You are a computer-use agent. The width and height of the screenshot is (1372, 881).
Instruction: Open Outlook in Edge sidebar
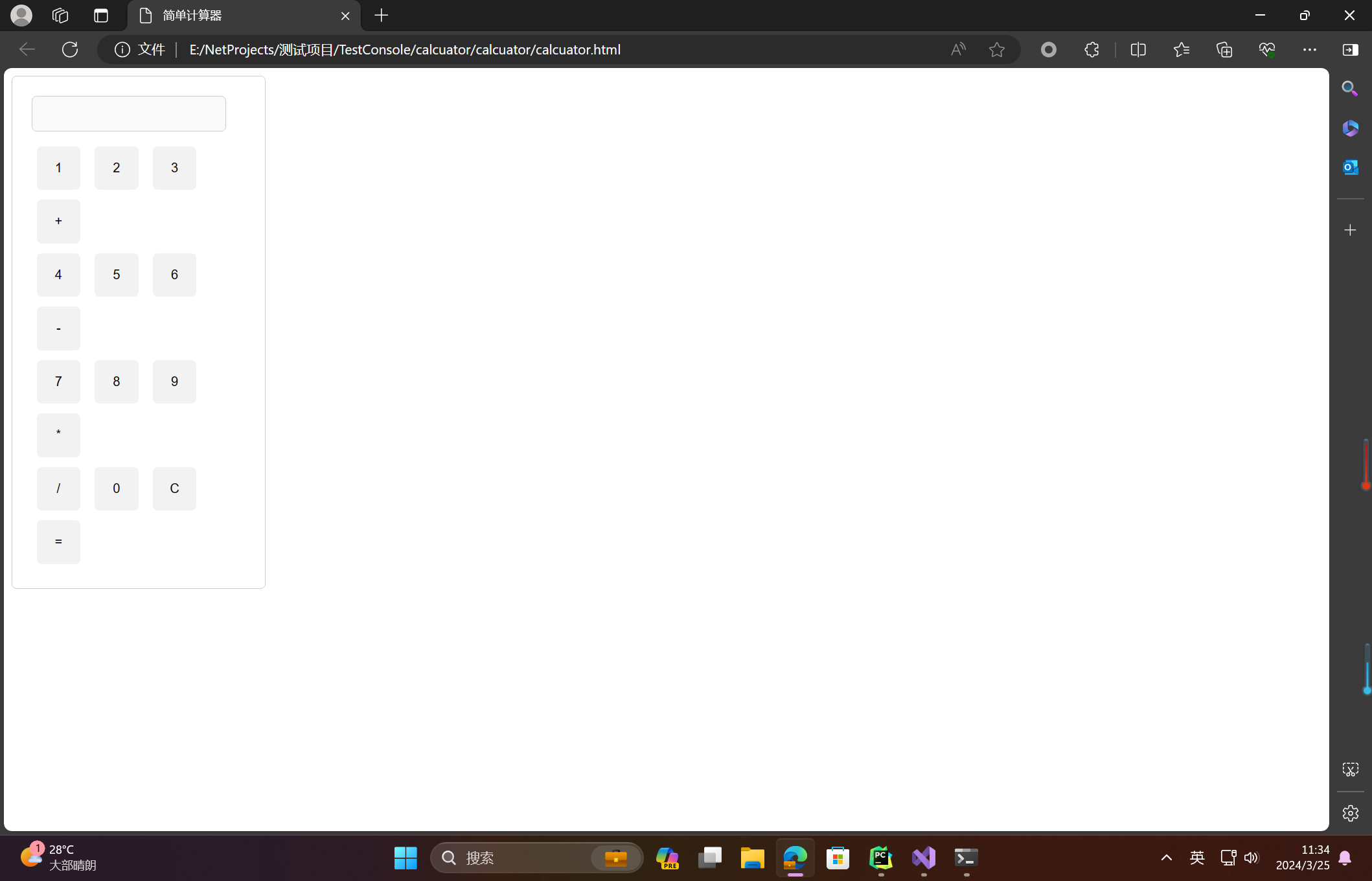click(x=1350, y=167)
